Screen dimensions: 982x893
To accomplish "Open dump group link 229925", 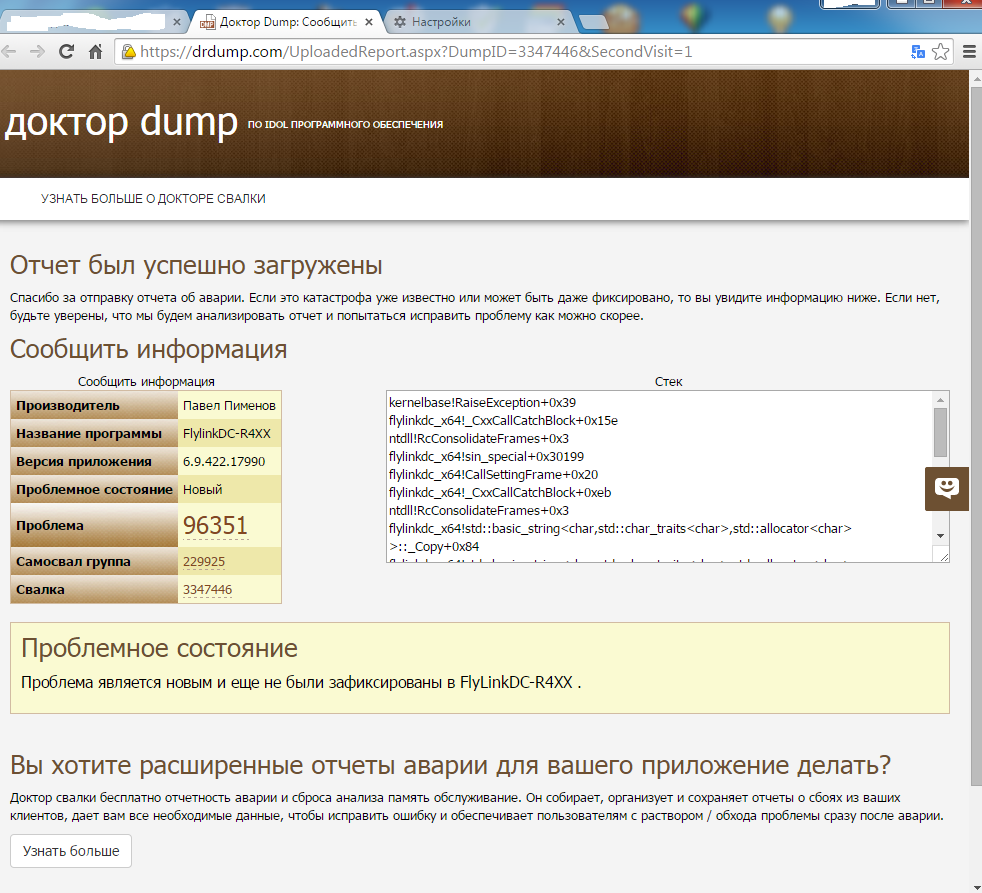I will (204, 562).
